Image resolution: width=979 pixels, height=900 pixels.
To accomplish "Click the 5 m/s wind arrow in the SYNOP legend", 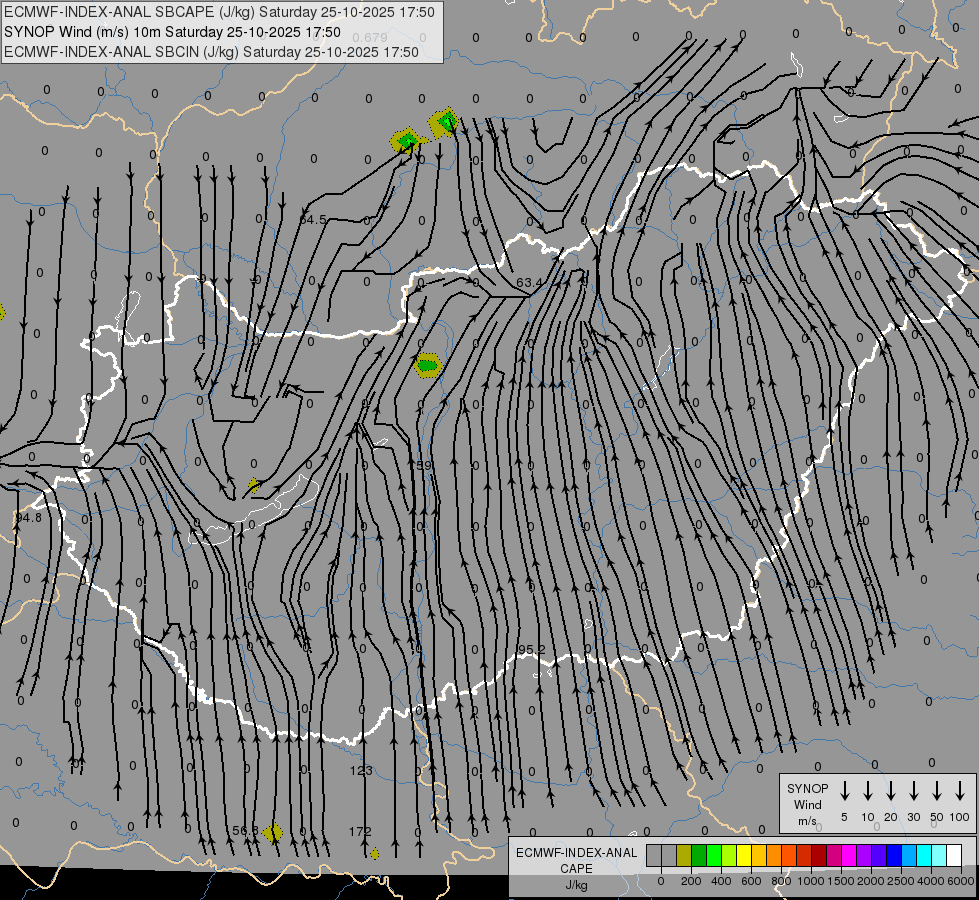I will coord(844,791).
